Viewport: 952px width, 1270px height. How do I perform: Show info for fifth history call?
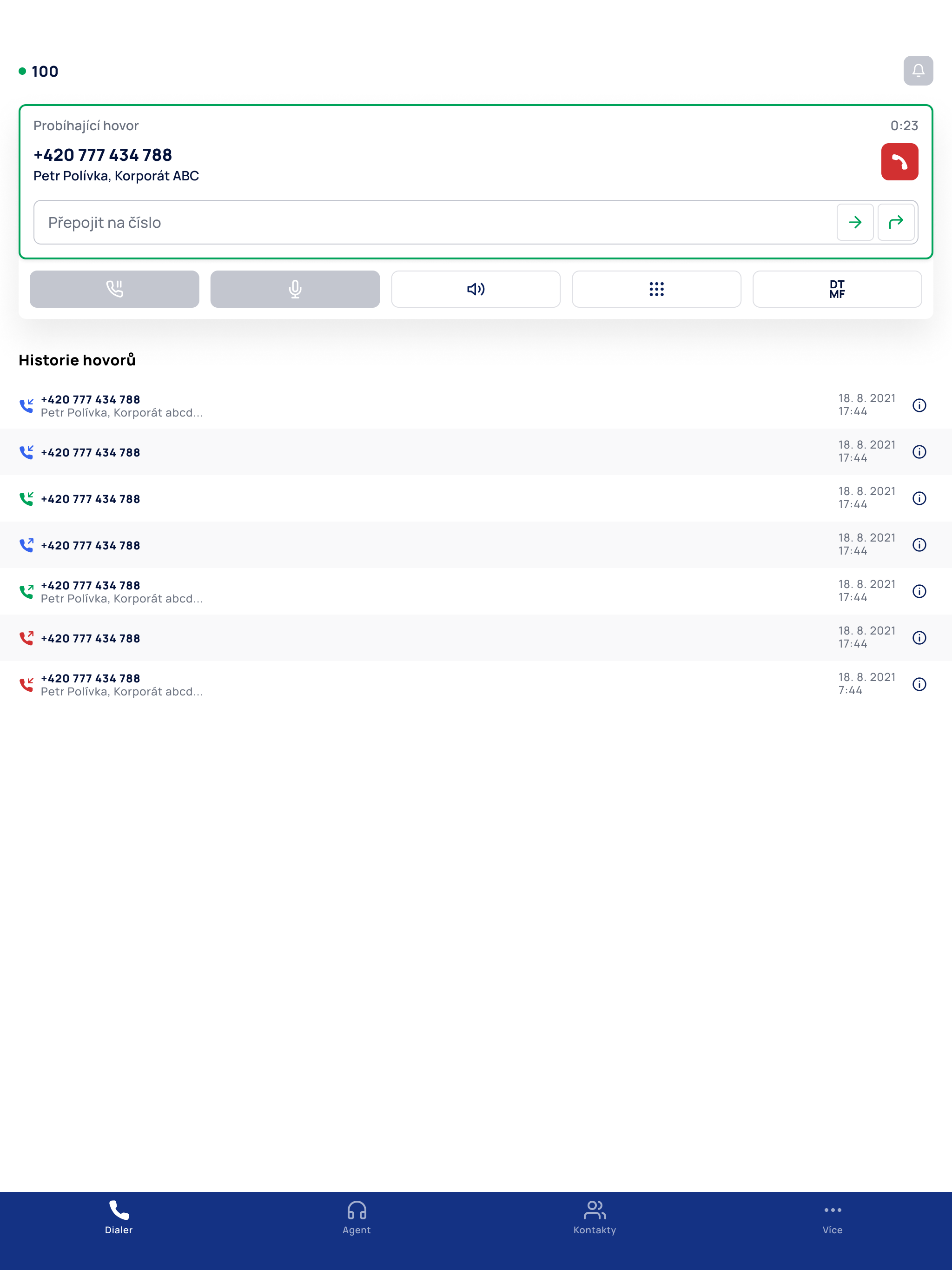[x=919, y=591]
